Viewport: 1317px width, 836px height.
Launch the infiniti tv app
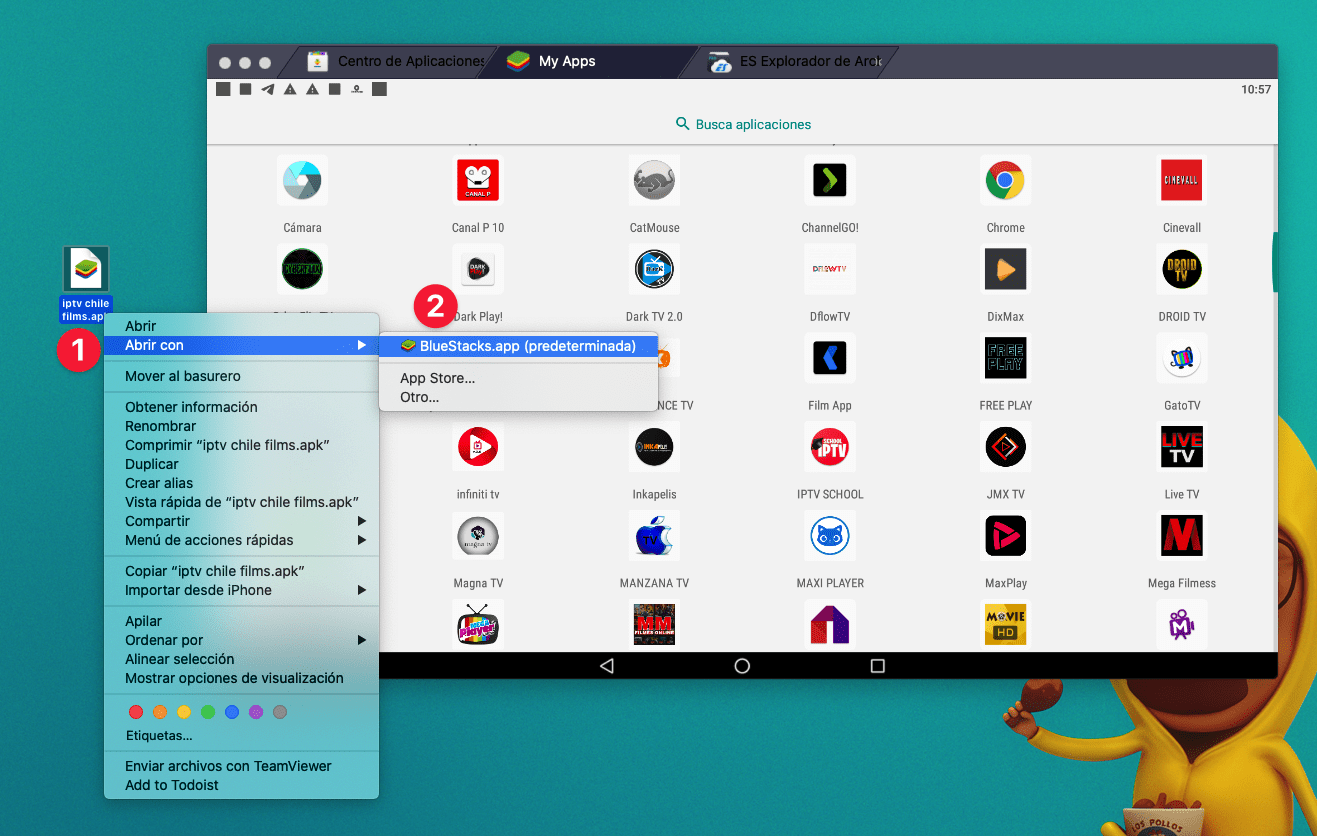[478, 447]
